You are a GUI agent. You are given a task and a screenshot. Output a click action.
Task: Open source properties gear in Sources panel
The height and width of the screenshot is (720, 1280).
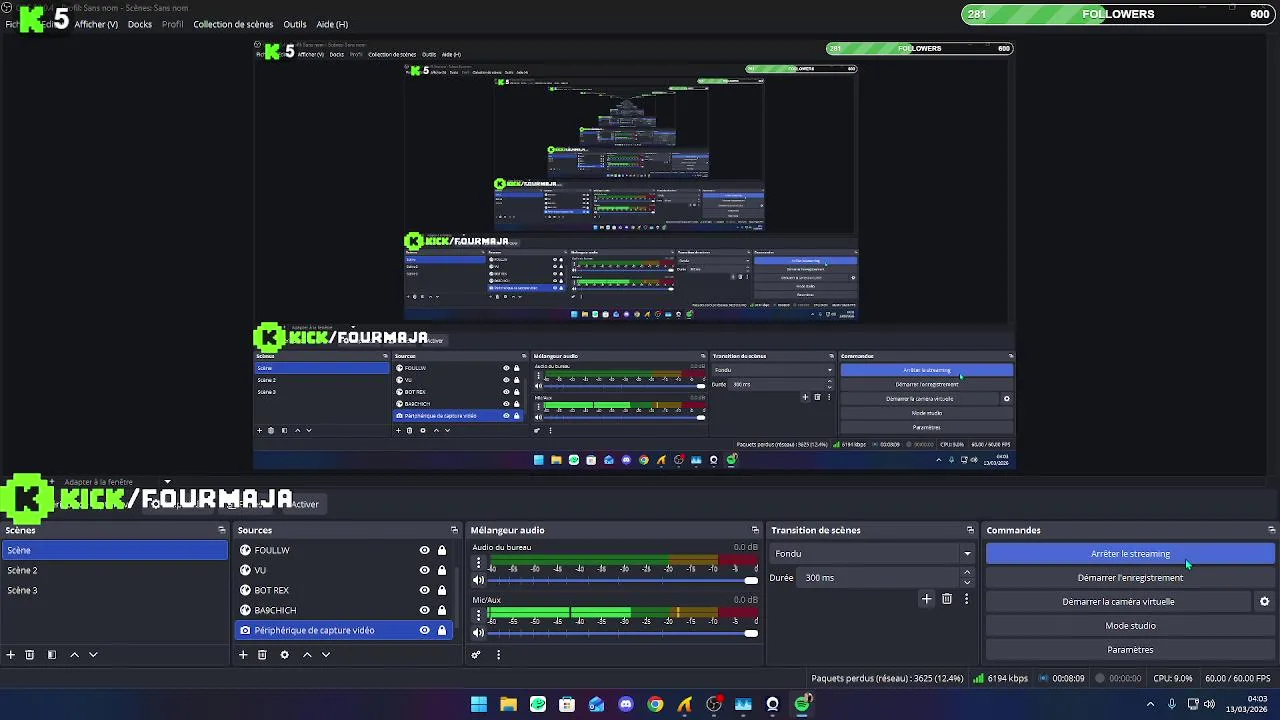tap(284, 655)
